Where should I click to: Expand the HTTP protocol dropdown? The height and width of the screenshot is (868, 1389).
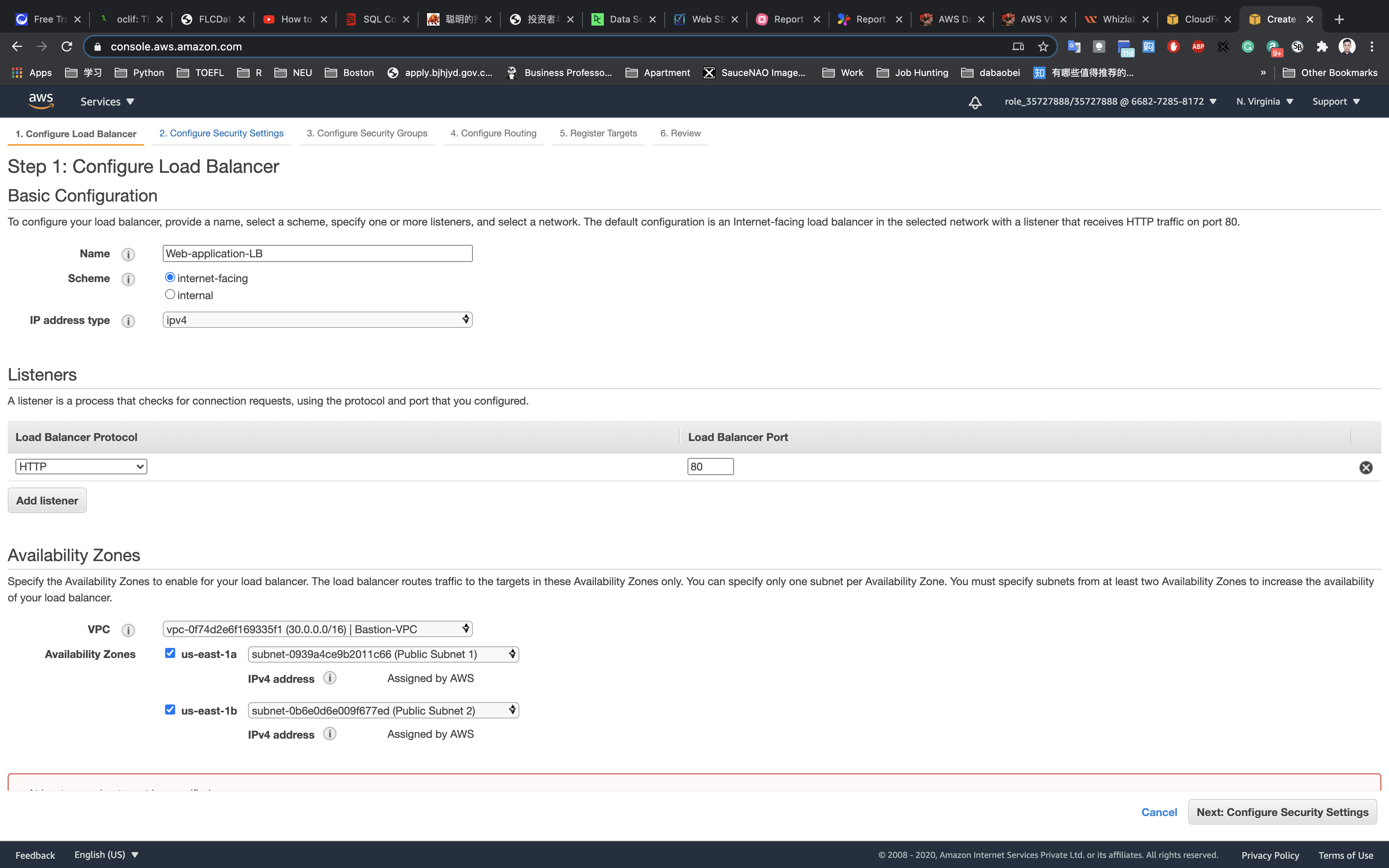tap(81, 467)
